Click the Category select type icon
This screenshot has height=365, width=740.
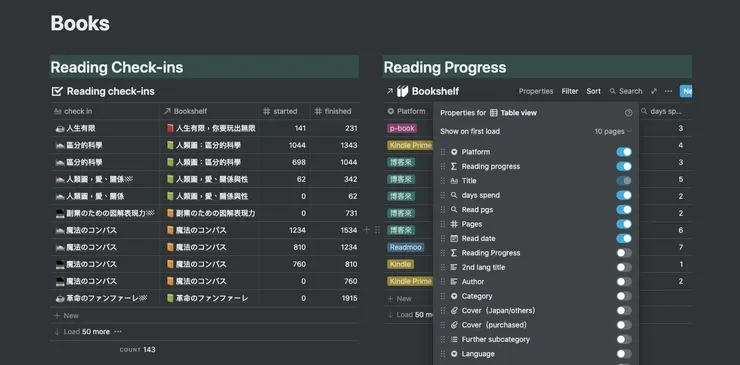[x=454, y=296]
